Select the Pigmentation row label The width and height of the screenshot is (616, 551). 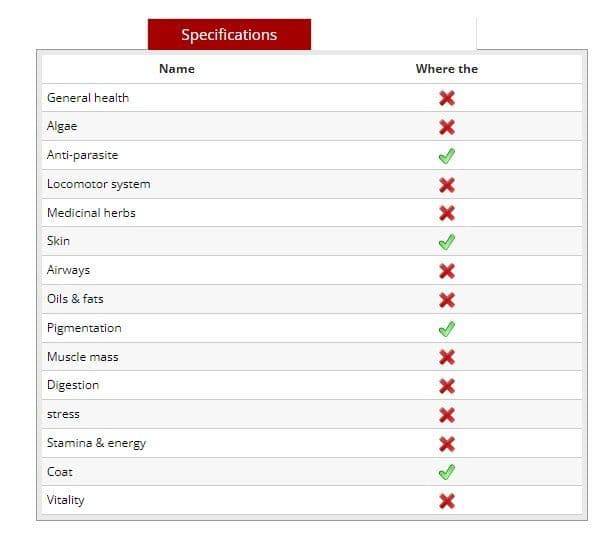pos(84,328)
